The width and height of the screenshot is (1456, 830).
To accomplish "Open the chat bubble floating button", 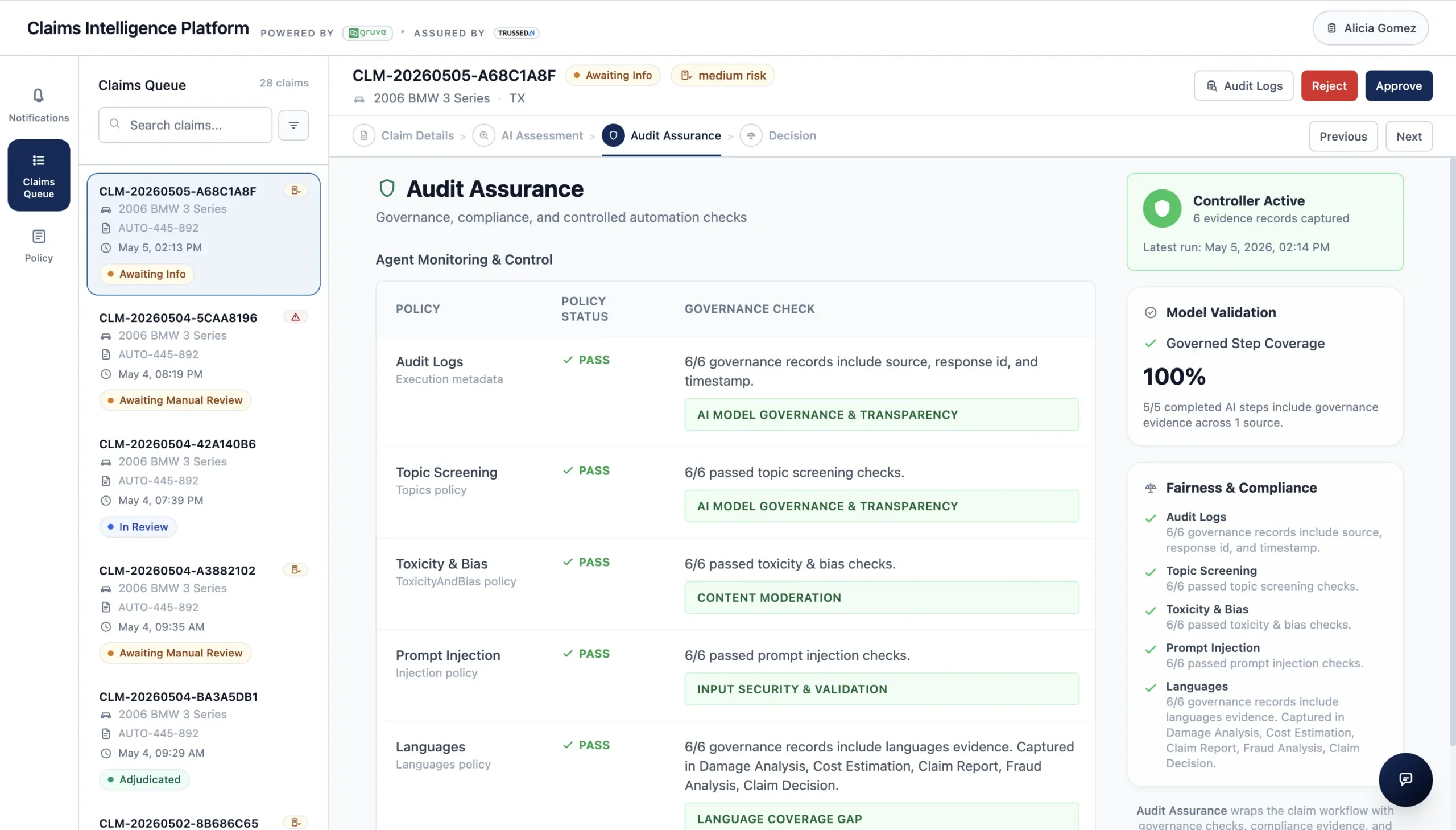I will pyautogui.click(x=1405, y=779).
